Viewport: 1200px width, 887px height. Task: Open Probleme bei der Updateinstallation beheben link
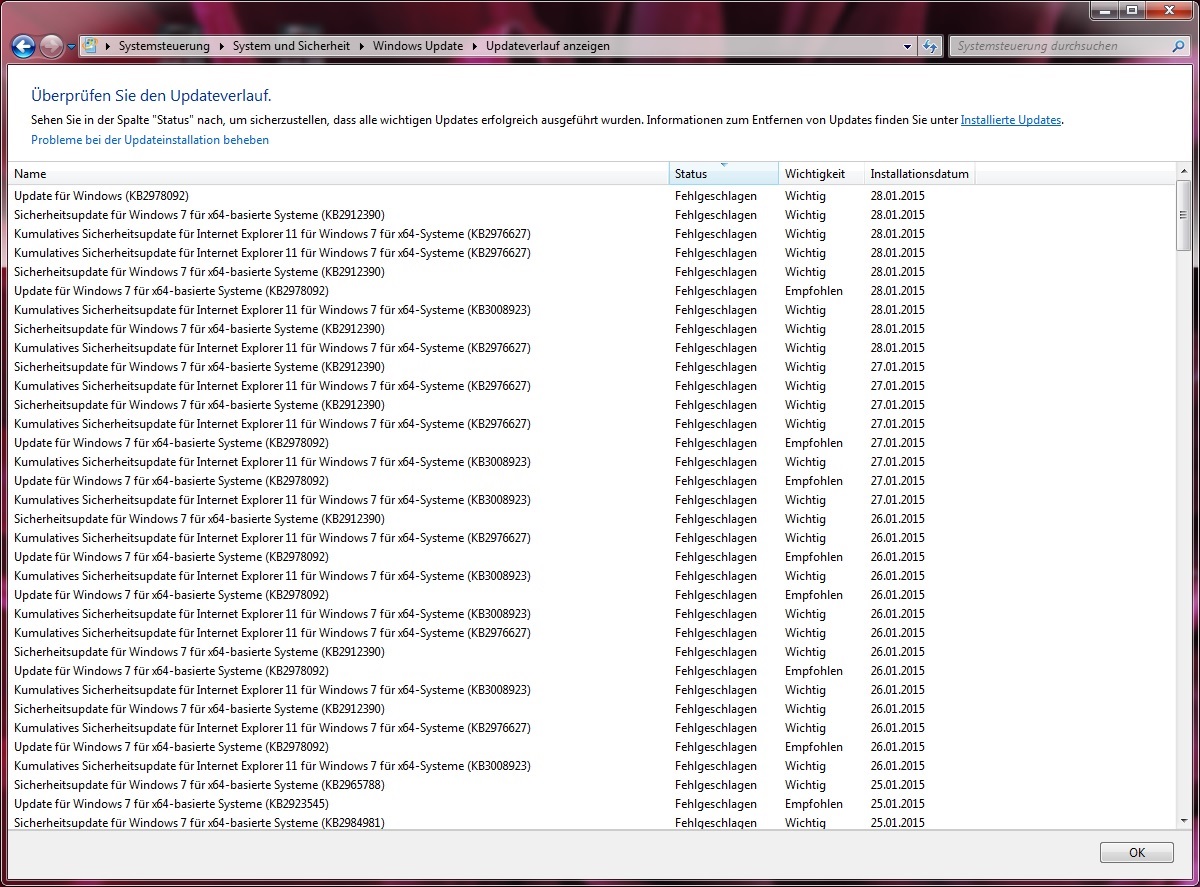[x=150, y=140]
